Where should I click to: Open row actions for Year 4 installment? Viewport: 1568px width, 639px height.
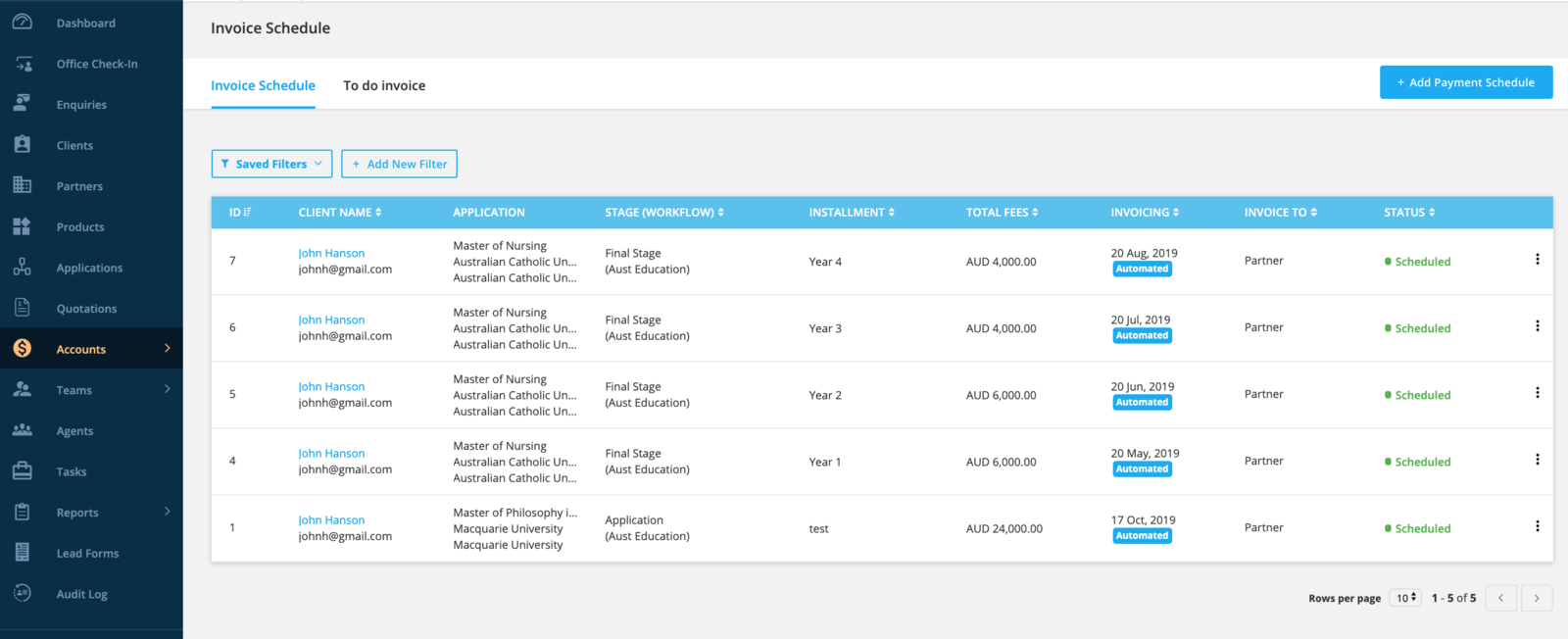tap(1537, 260)
